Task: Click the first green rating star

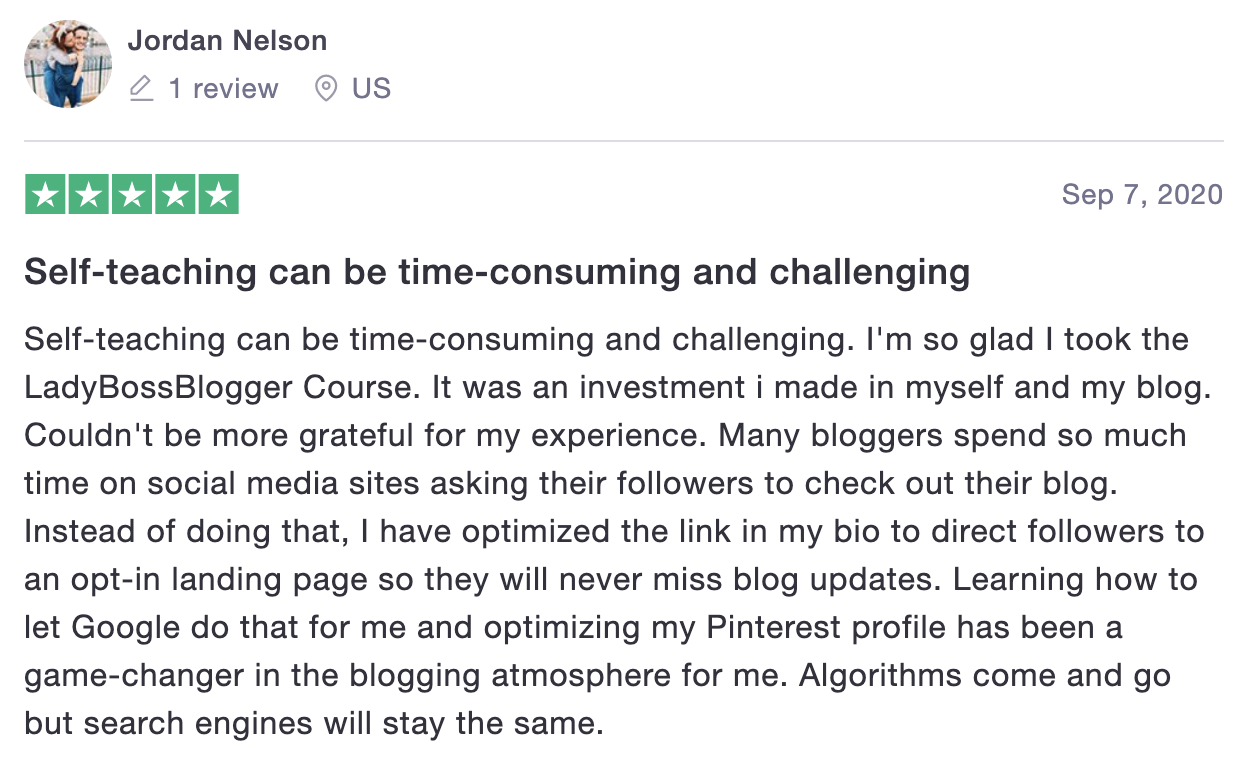Action: (x=45, y=194)
